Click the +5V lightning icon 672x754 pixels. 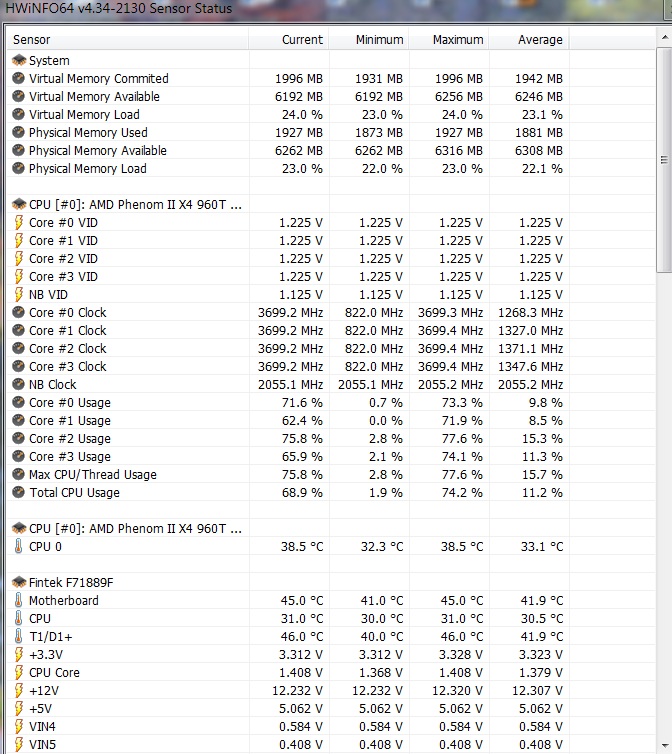click(18, 708)
